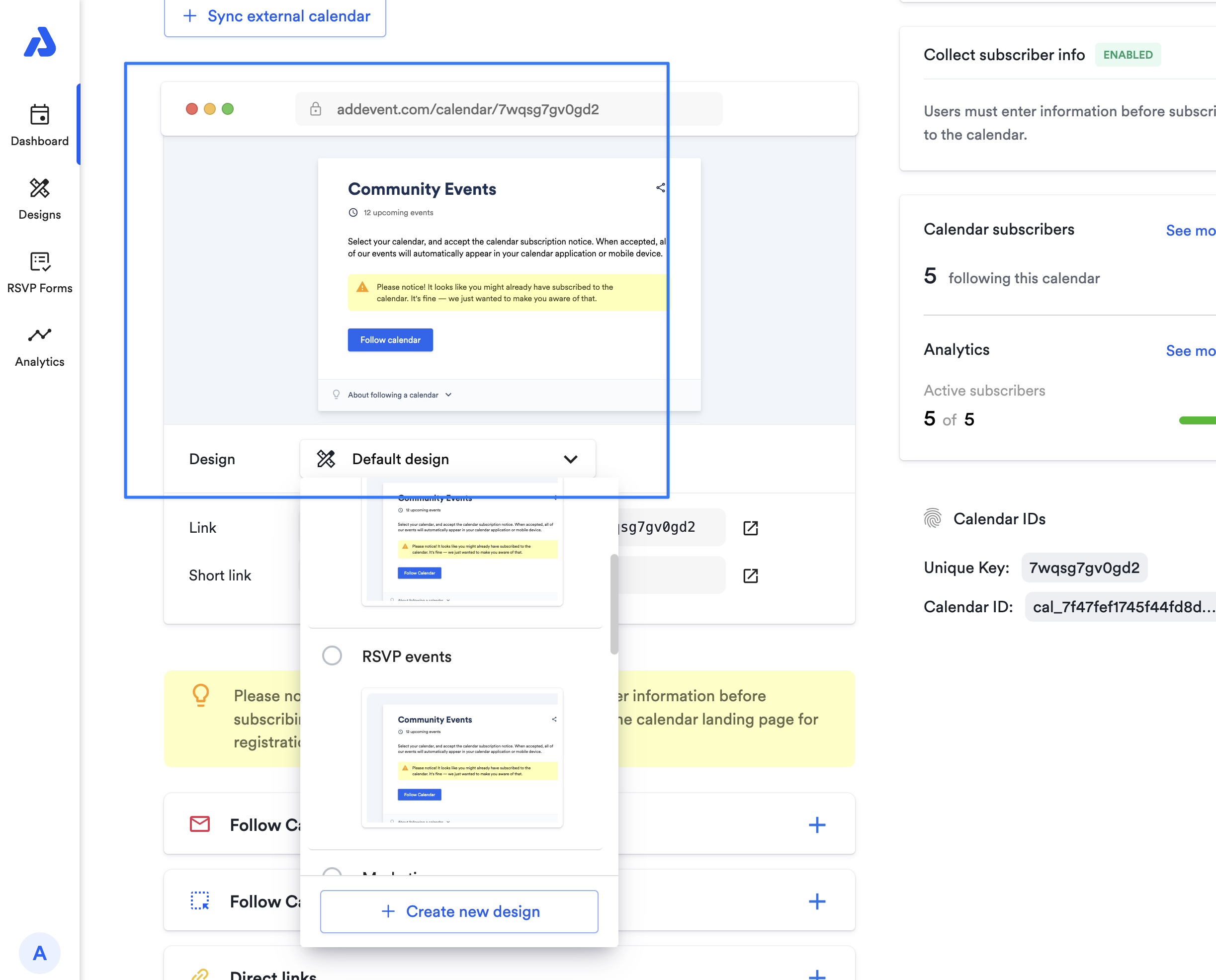Click the AddEvent logo icon
Viewport: 1216px width, 980px height.
[40, 42]
